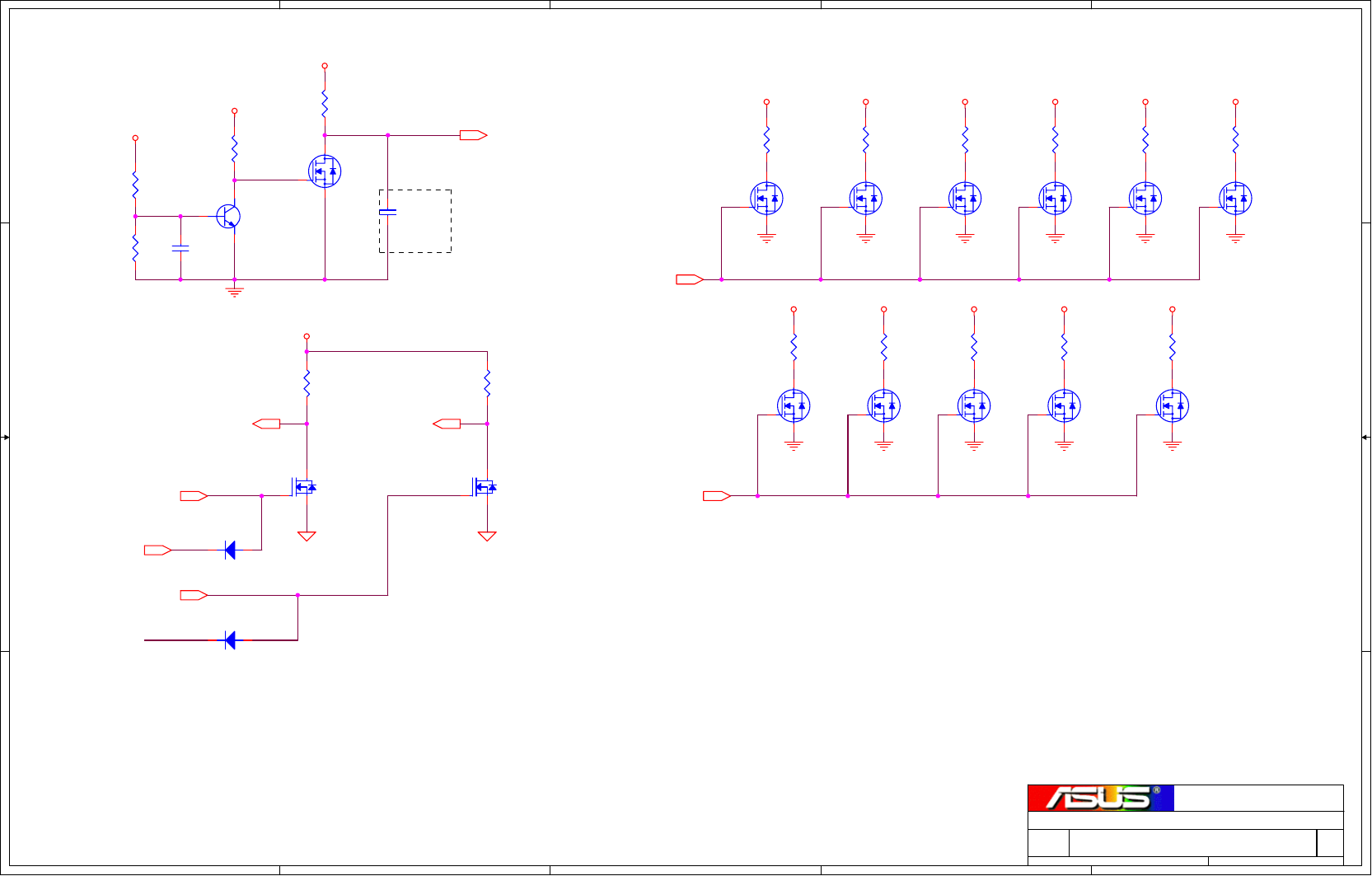Select input port driving the five-MOSFET row
This screenshot has height=876, width=1372.
(x=717, y=495)
